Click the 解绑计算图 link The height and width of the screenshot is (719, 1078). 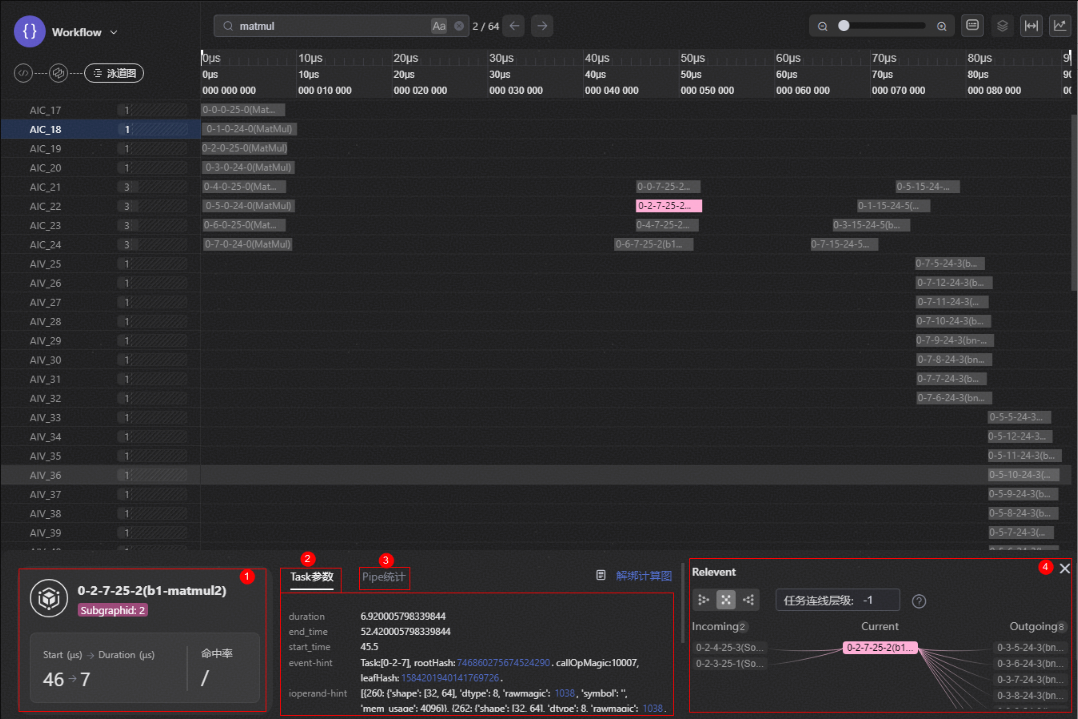pos(643,576)
